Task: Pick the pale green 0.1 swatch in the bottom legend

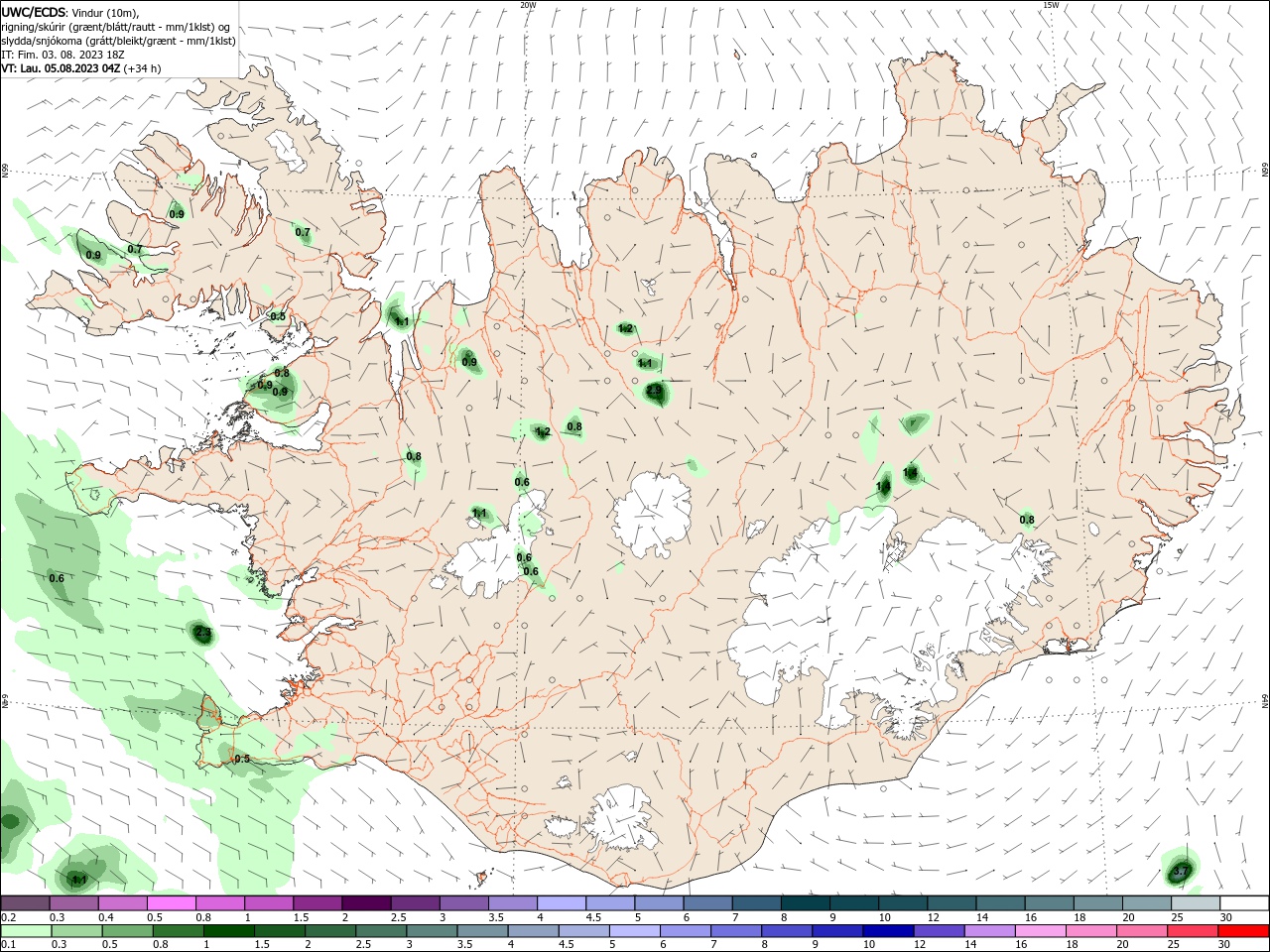Action: tap(25, 931)
